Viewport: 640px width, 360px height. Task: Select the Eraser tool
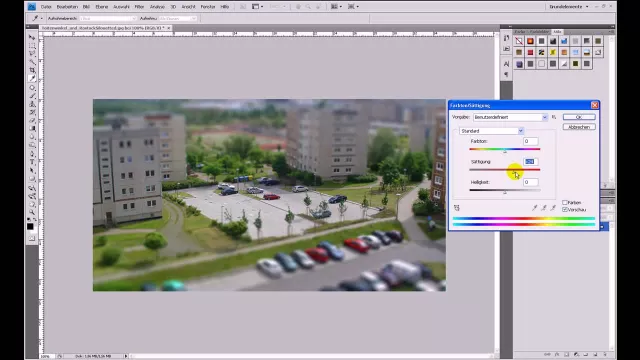32,120
